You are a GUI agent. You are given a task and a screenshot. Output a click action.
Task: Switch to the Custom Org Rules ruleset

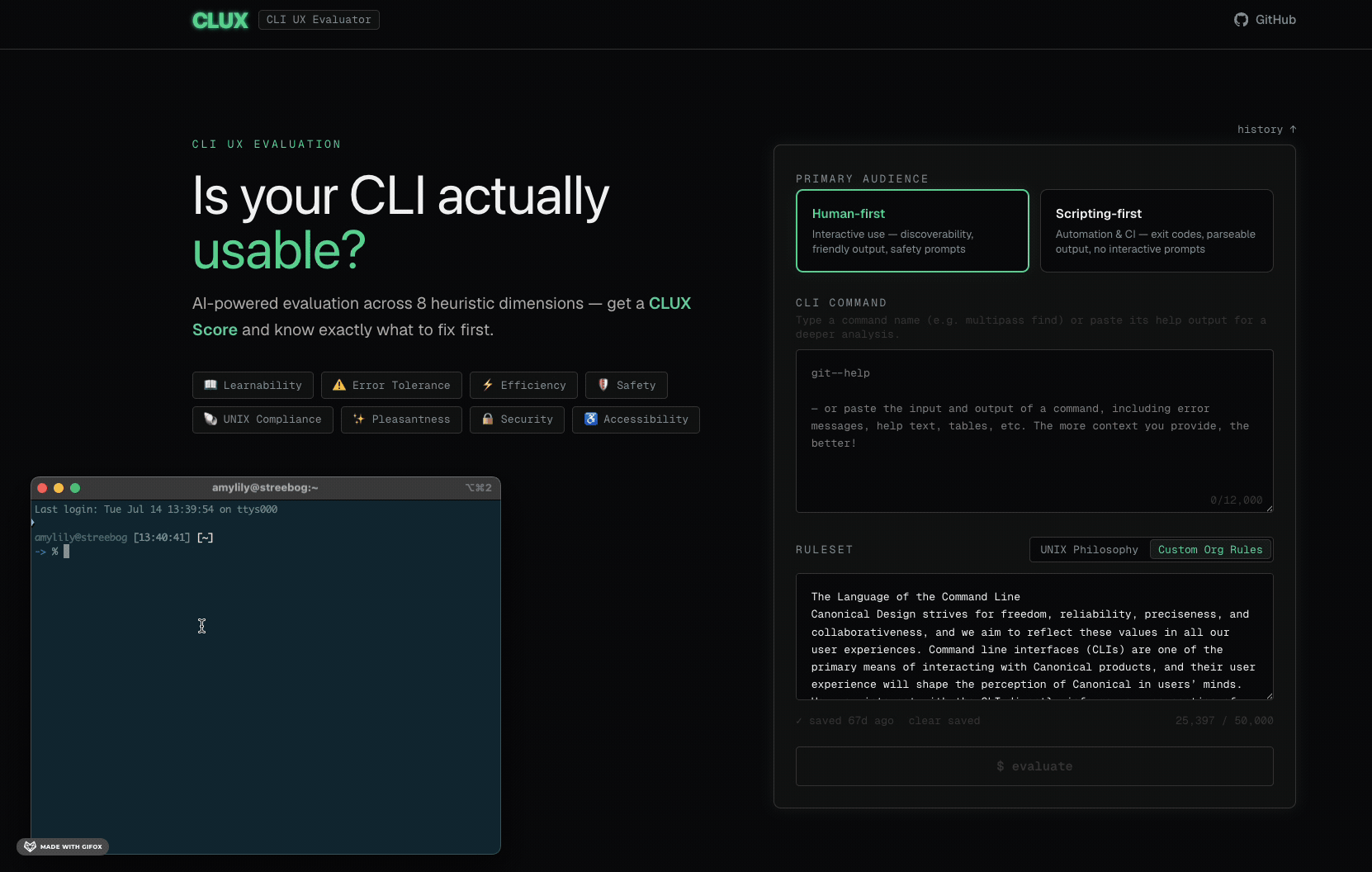pos(1210,550)
